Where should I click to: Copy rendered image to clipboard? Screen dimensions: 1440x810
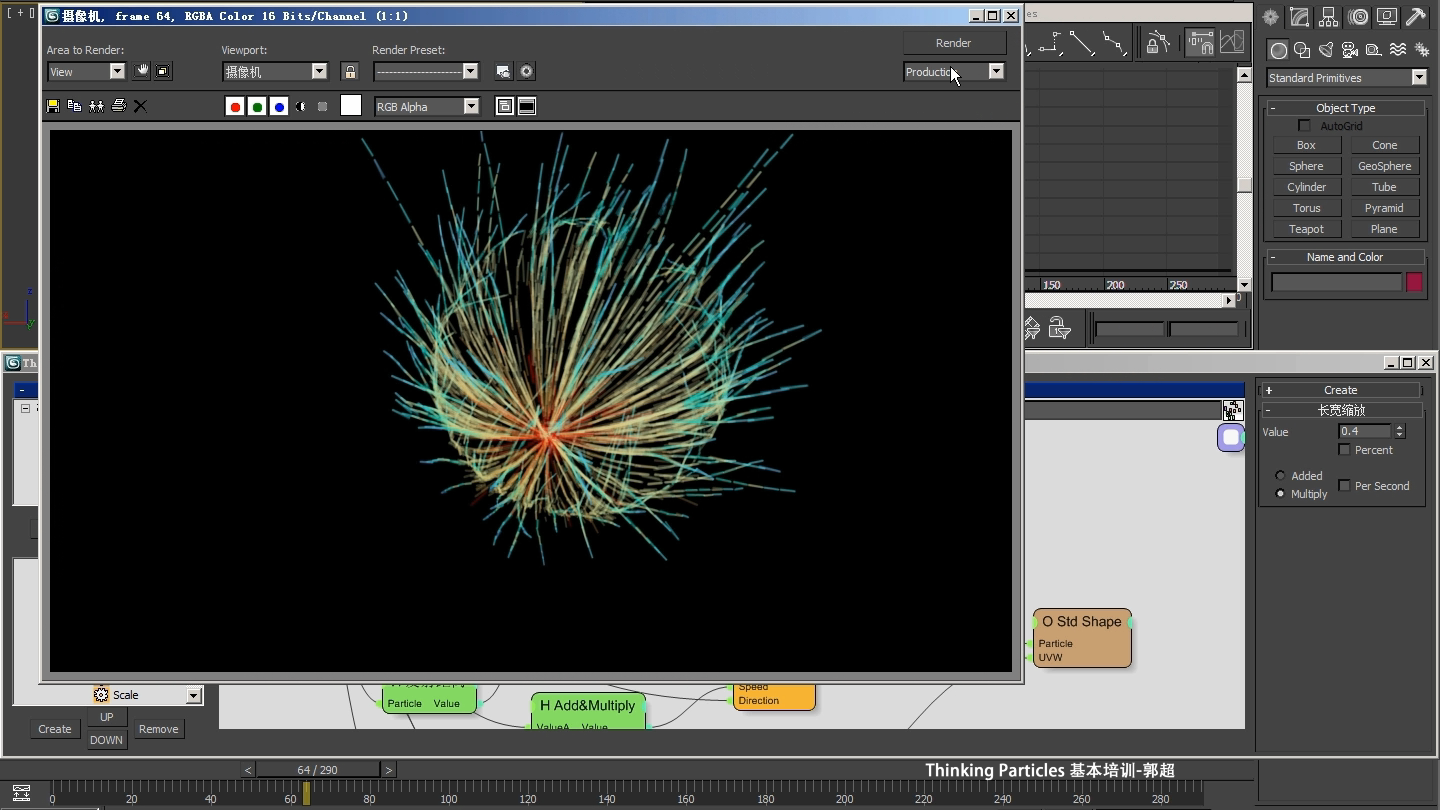pyautogui.click(x=74, y=106)
